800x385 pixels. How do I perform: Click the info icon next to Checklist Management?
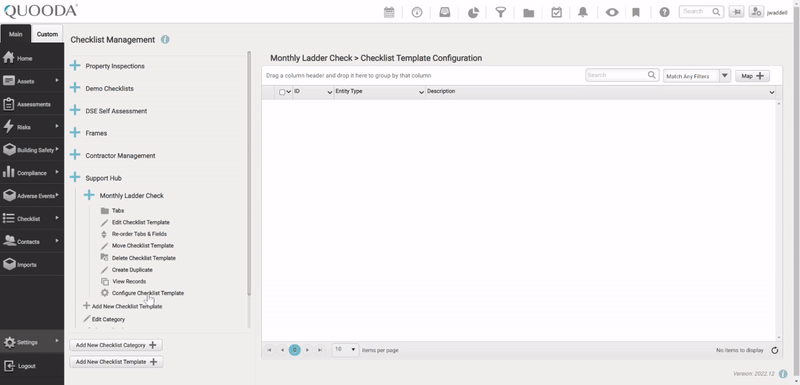[x=165, y=39]
